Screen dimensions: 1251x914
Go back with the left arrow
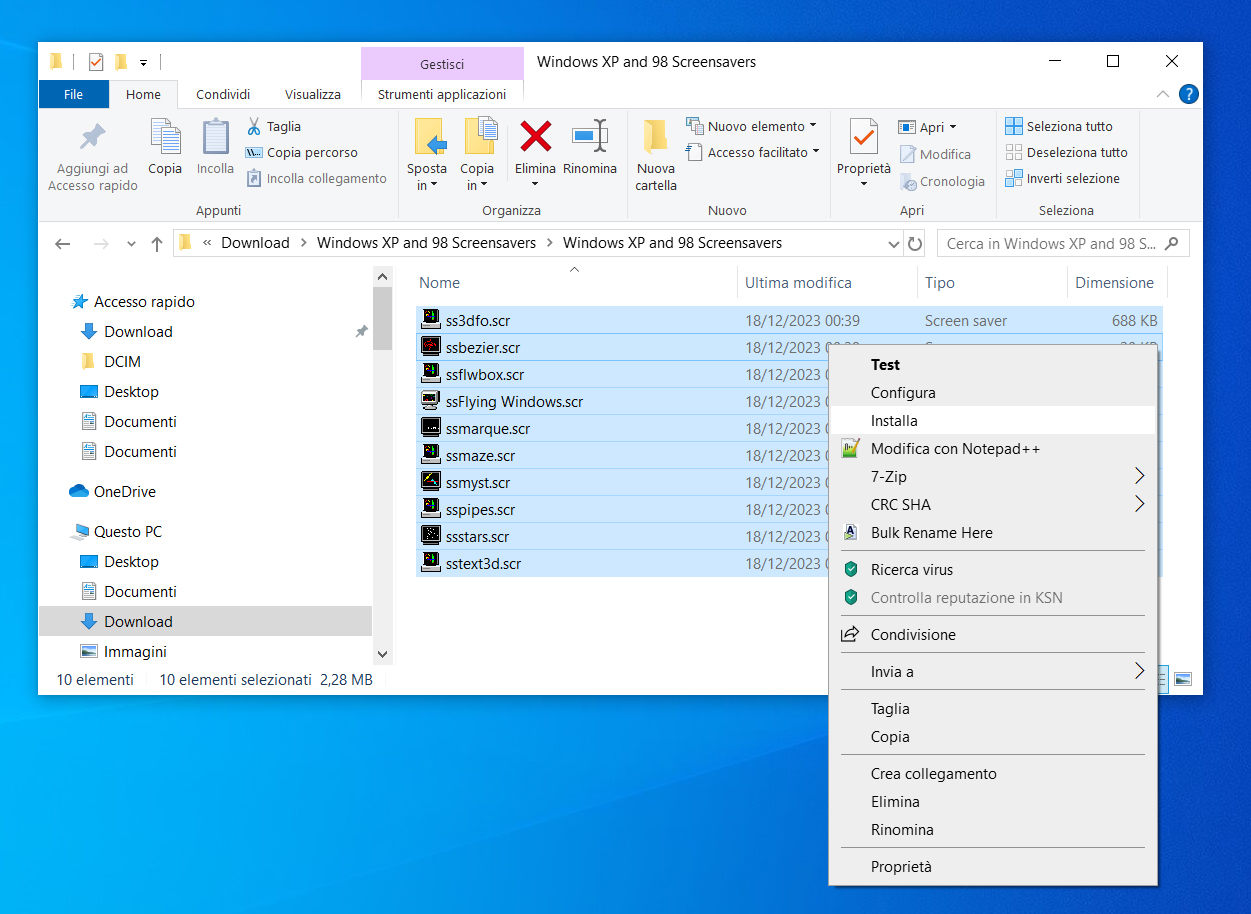63,243
